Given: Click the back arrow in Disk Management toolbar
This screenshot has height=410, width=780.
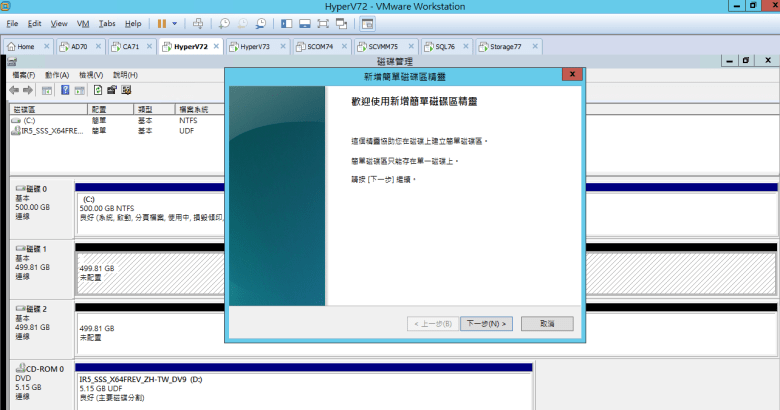Looking at the screenshot, I should point(15,90).
